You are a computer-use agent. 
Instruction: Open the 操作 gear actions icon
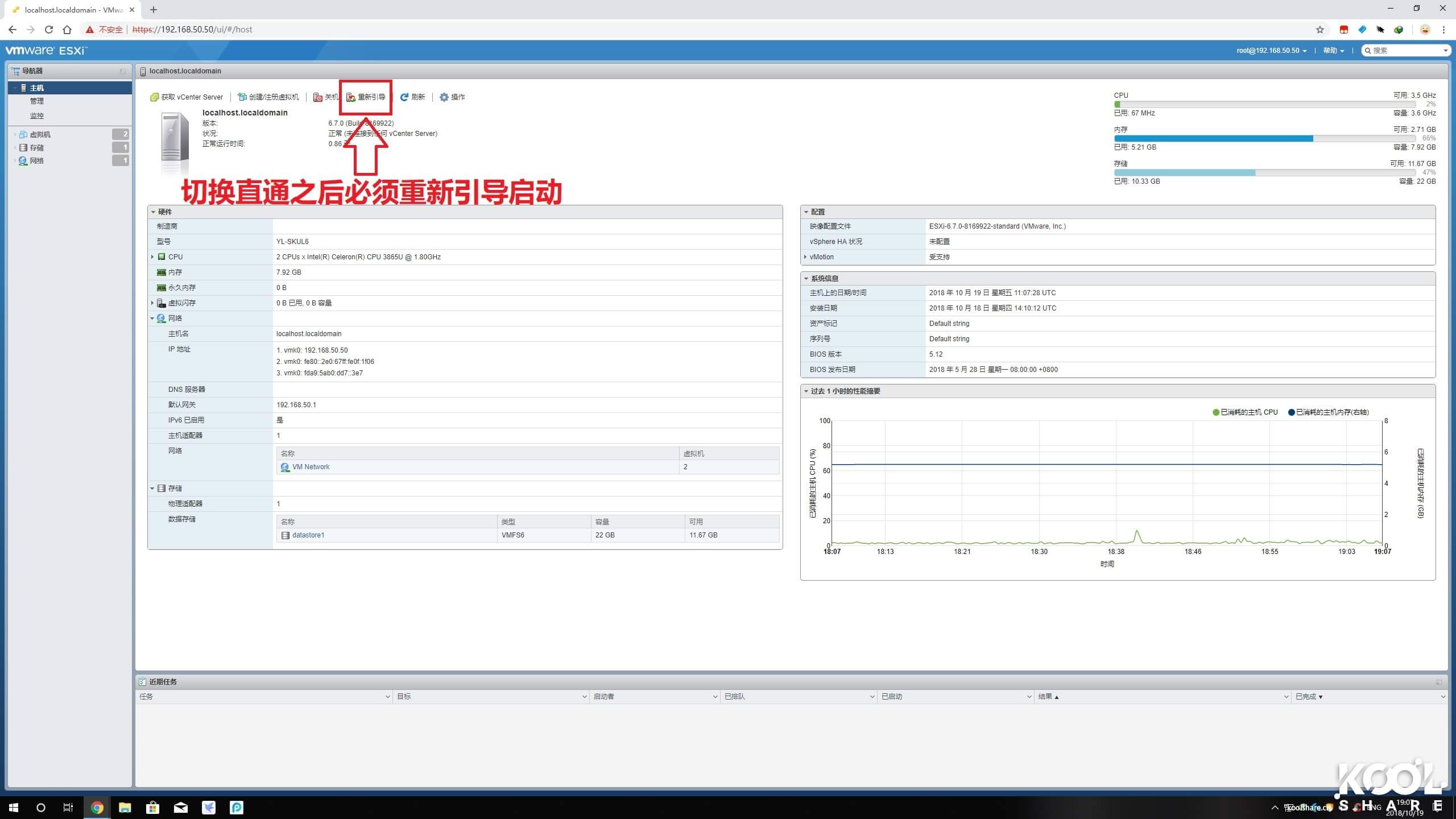pyautogui.click(x=445, y=97)
